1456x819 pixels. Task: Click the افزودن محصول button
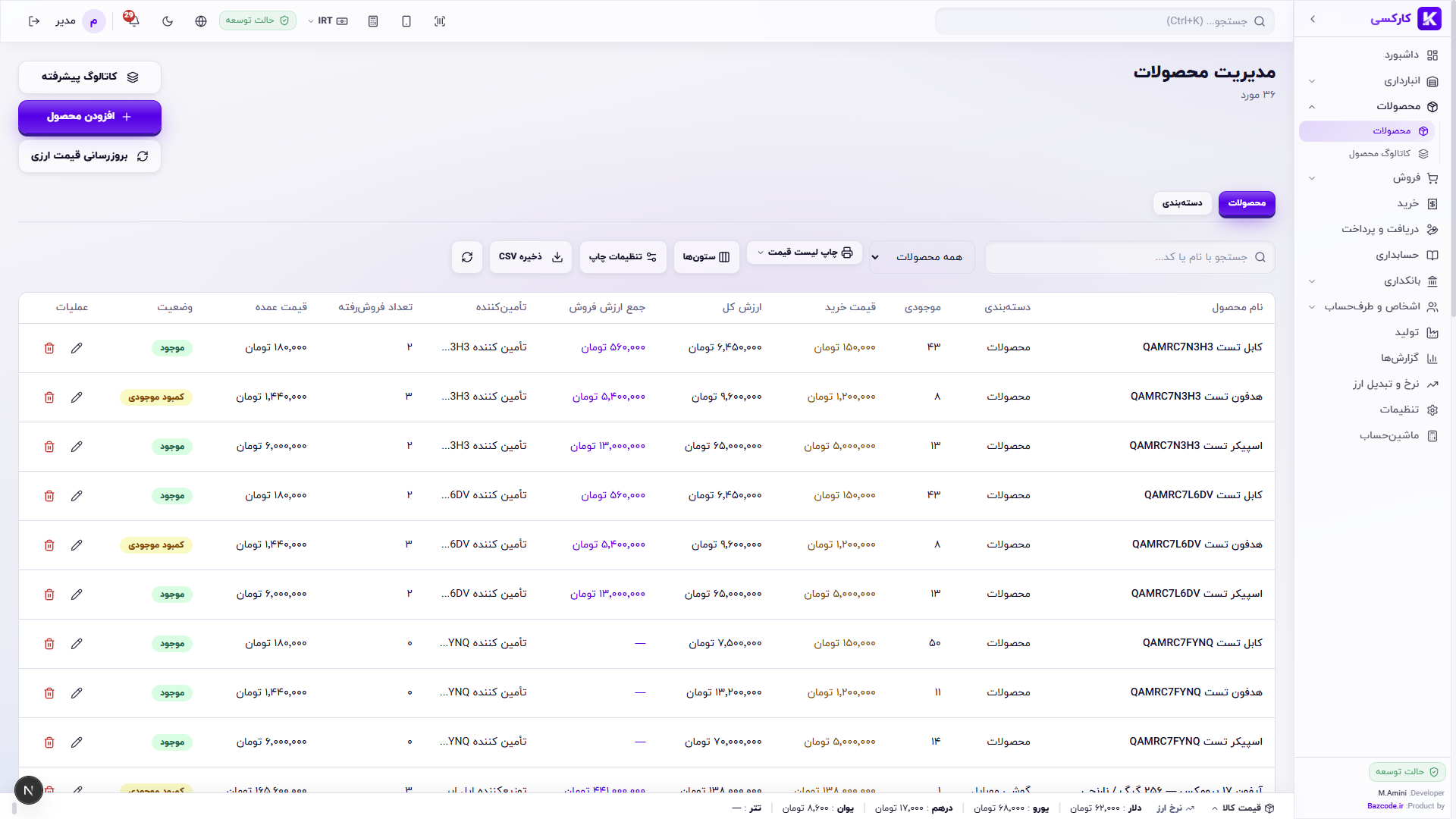point(89,117)
